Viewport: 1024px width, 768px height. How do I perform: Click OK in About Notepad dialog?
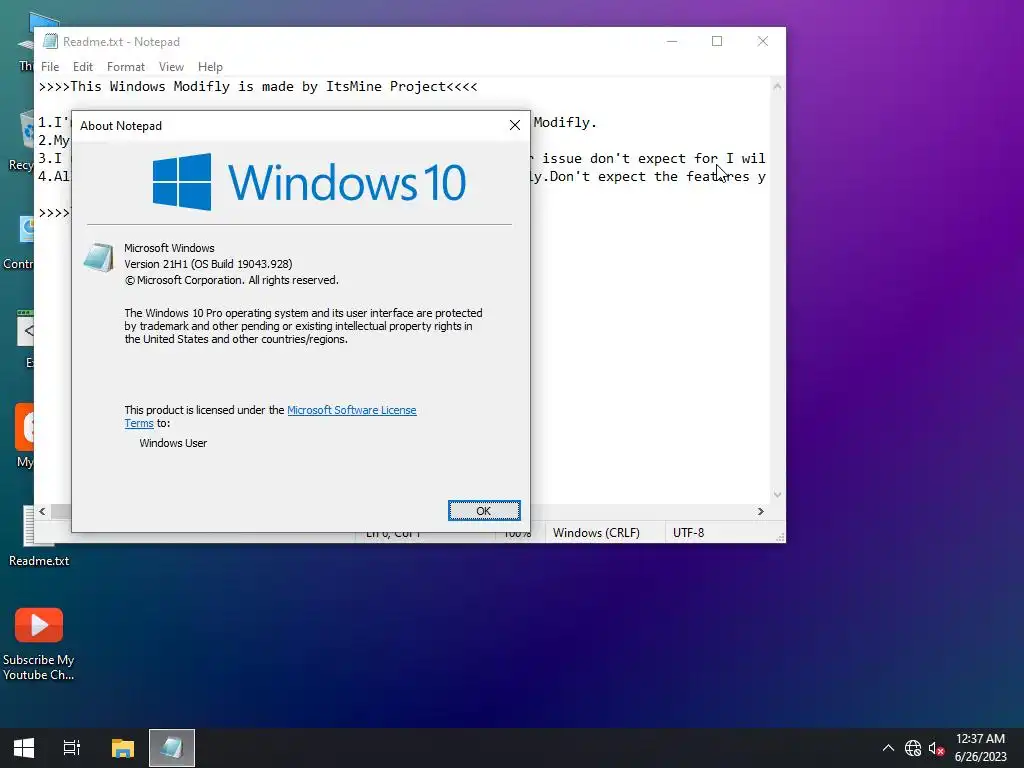tap(484, 511)
